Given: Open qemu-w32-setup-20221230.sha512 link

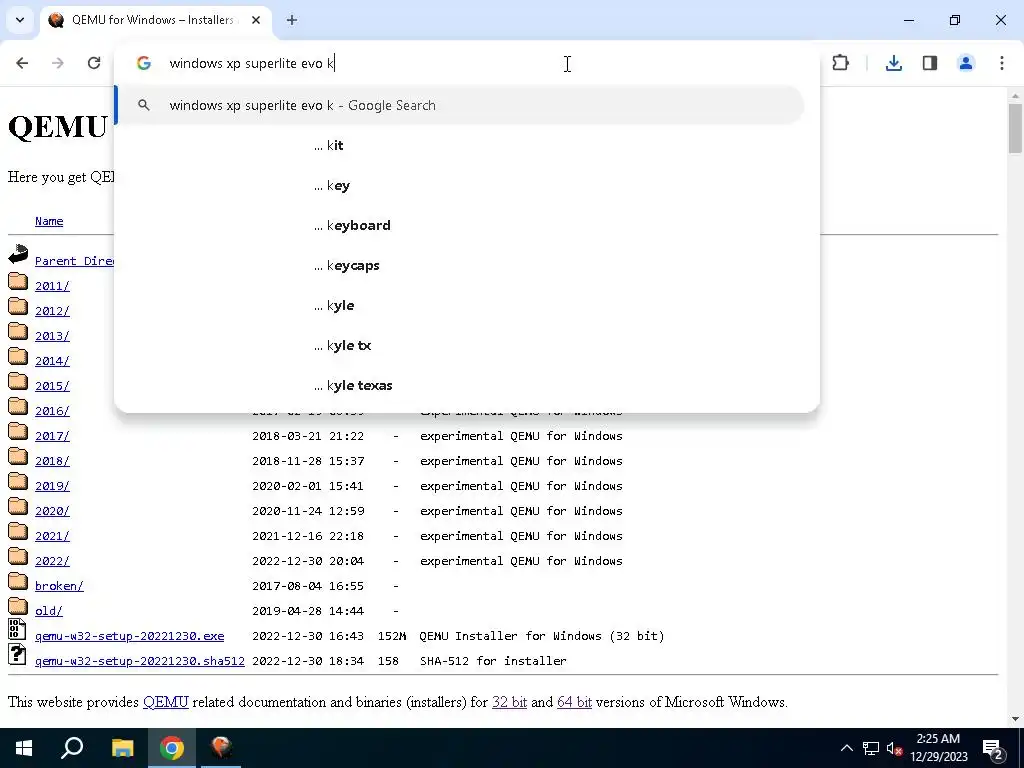Looking at the screenshot, I should click(x=140, y=661).
